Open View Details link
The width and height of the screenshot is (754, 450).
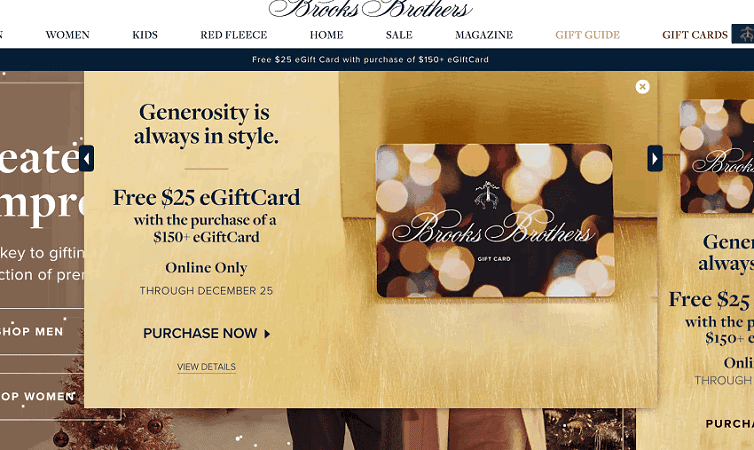(x=206, y=367)
